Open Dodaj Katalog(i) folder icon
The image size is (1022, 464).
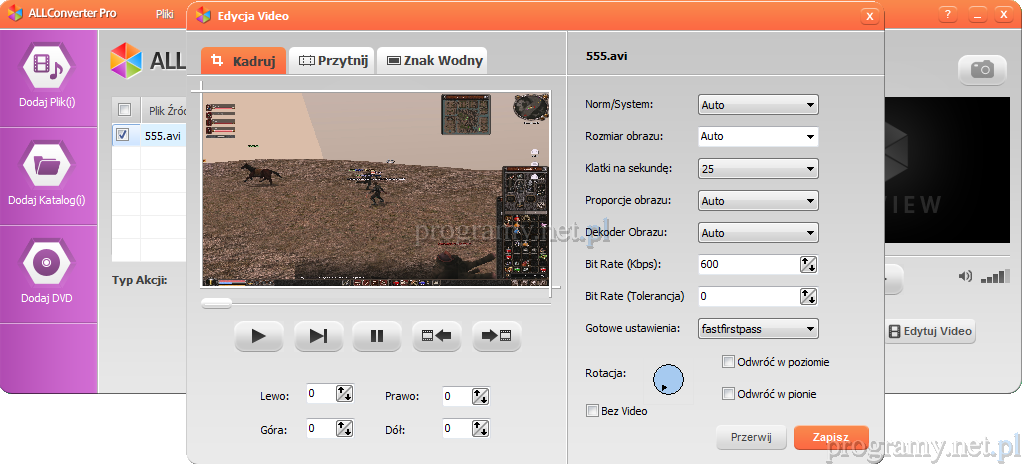pos(47,165)
